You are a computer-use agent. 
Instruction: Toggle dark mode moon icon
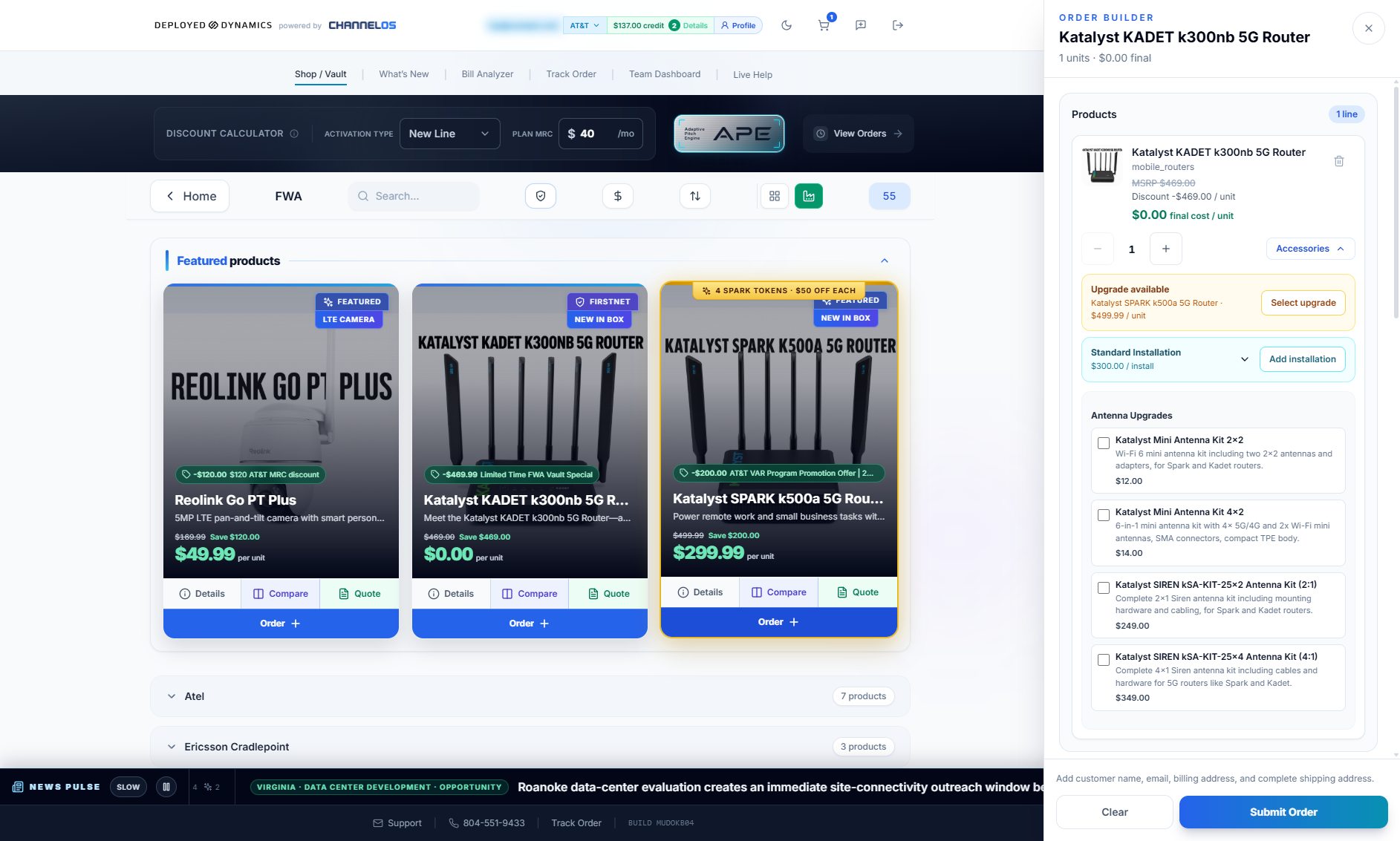click(787, 25)
